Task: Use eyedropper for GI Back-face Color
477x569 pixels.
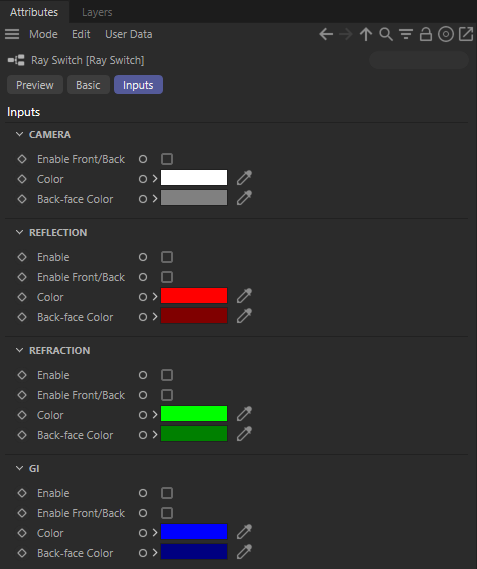Action: click(x=244, y=552)
